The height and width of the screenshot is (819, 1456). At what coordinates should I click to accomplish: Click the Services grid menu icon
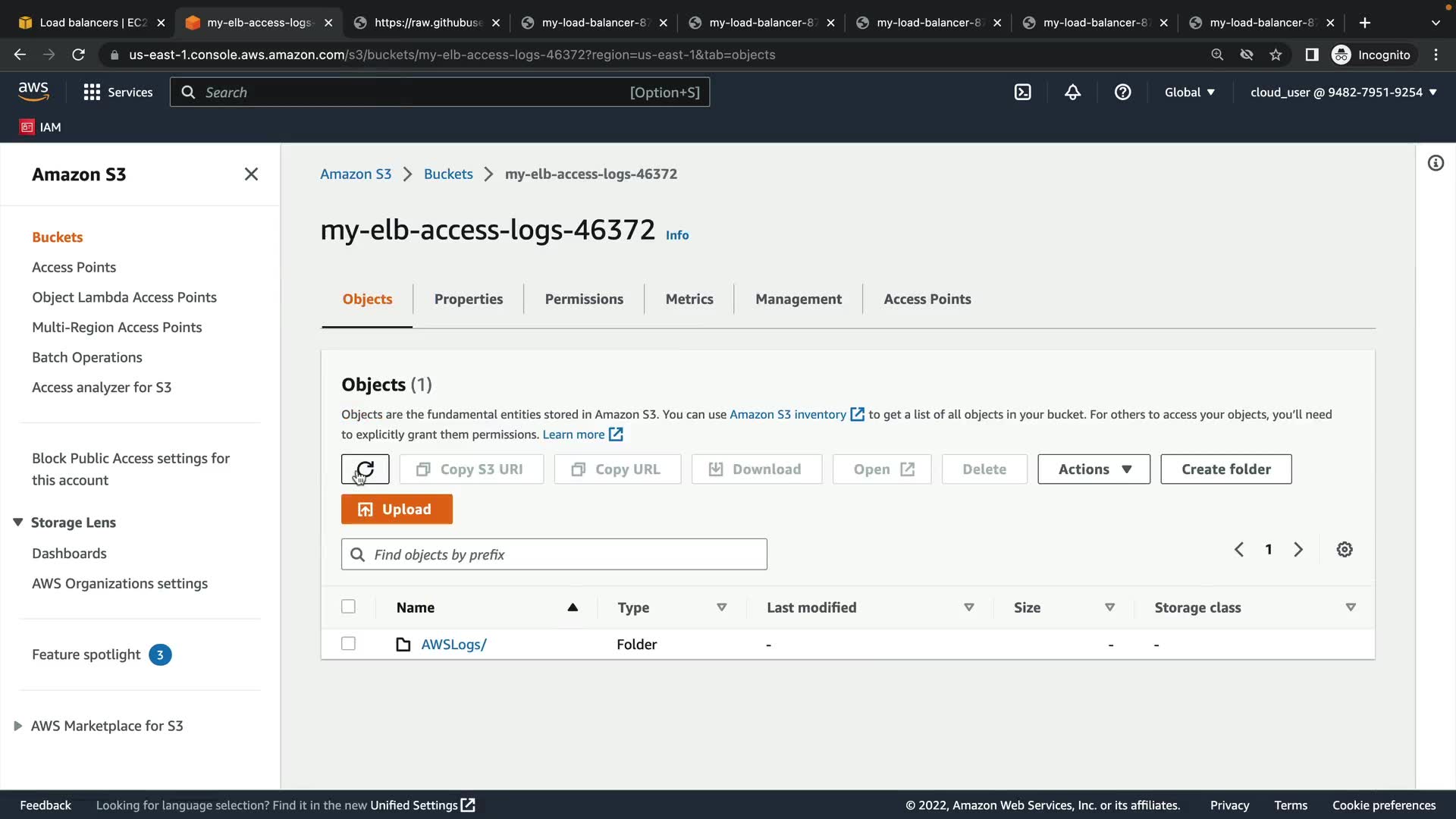pos(92,93)
